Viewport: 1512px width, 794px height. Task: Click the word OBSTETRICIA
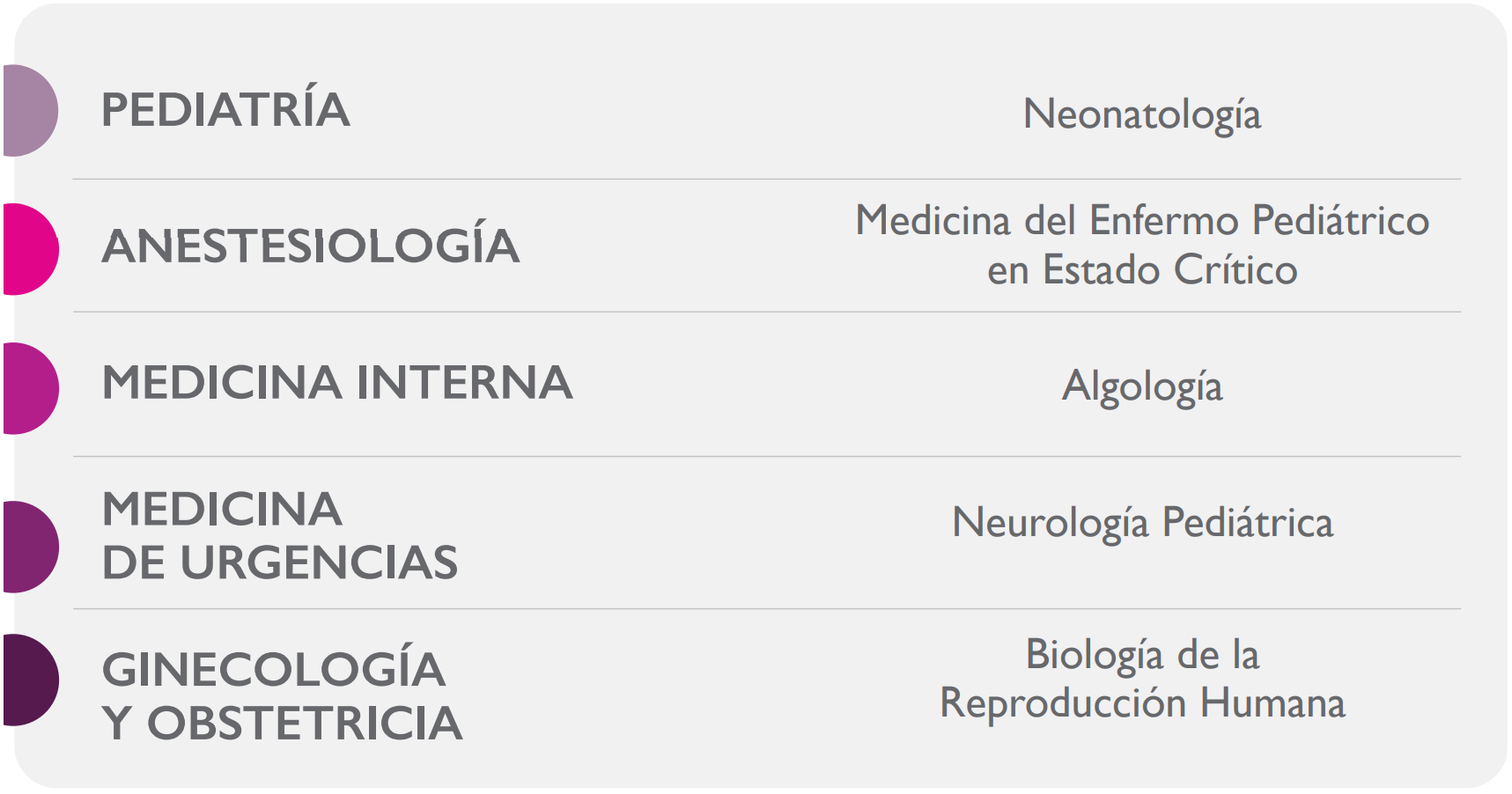point(304,723)
